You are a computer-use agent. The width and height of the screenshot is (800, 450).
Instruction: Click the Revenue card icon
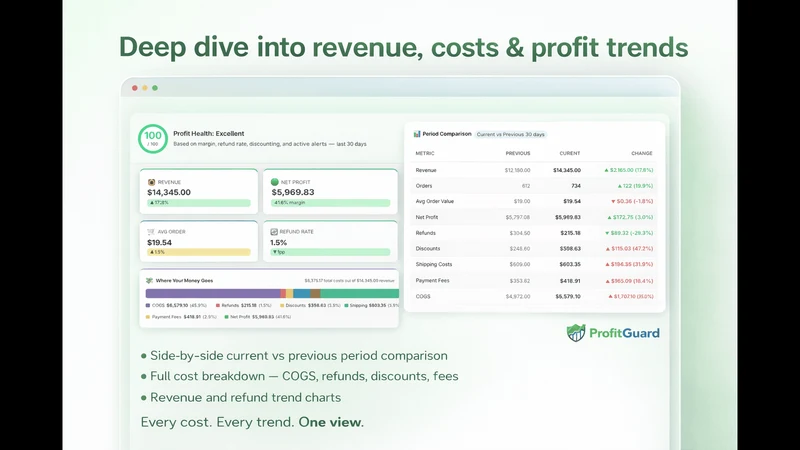point(151,182)
